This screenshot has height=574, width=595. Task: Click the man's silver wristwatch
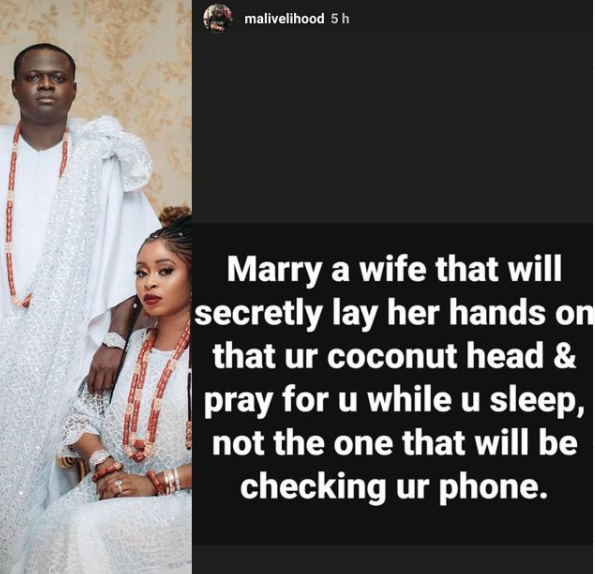[x=113, y=340]
